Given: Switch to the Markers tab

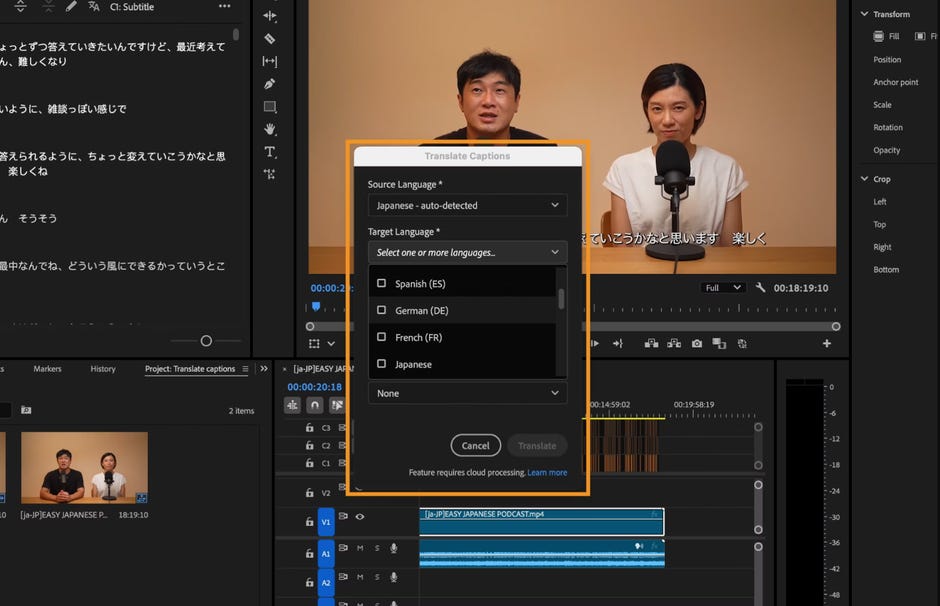Looking at the screenshot, I should pos(47,368).
